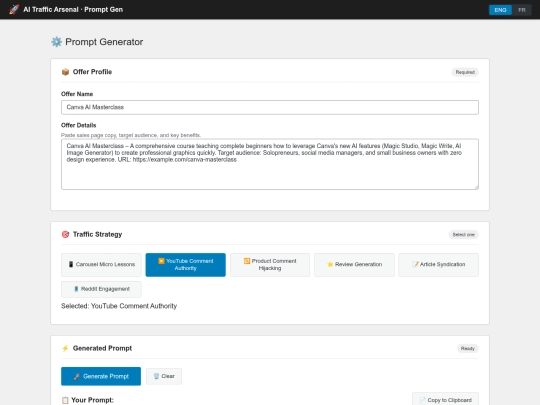540x405 pixels.
Task: Click inside the Offer Details text area
Action: point(270,164)
